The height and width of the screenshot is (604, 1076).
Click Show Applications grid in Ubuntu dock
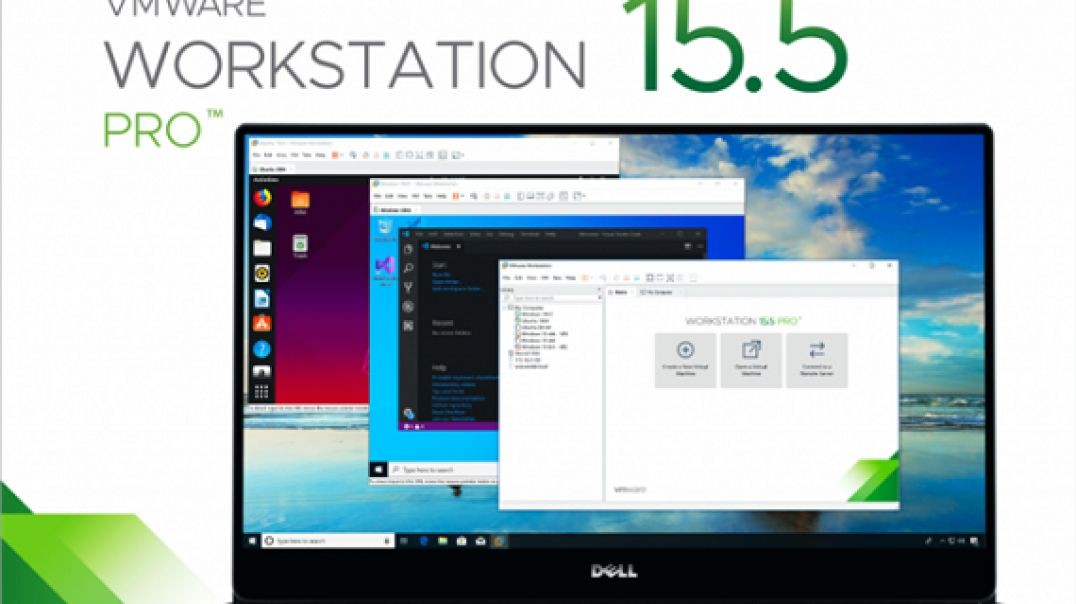261,392
